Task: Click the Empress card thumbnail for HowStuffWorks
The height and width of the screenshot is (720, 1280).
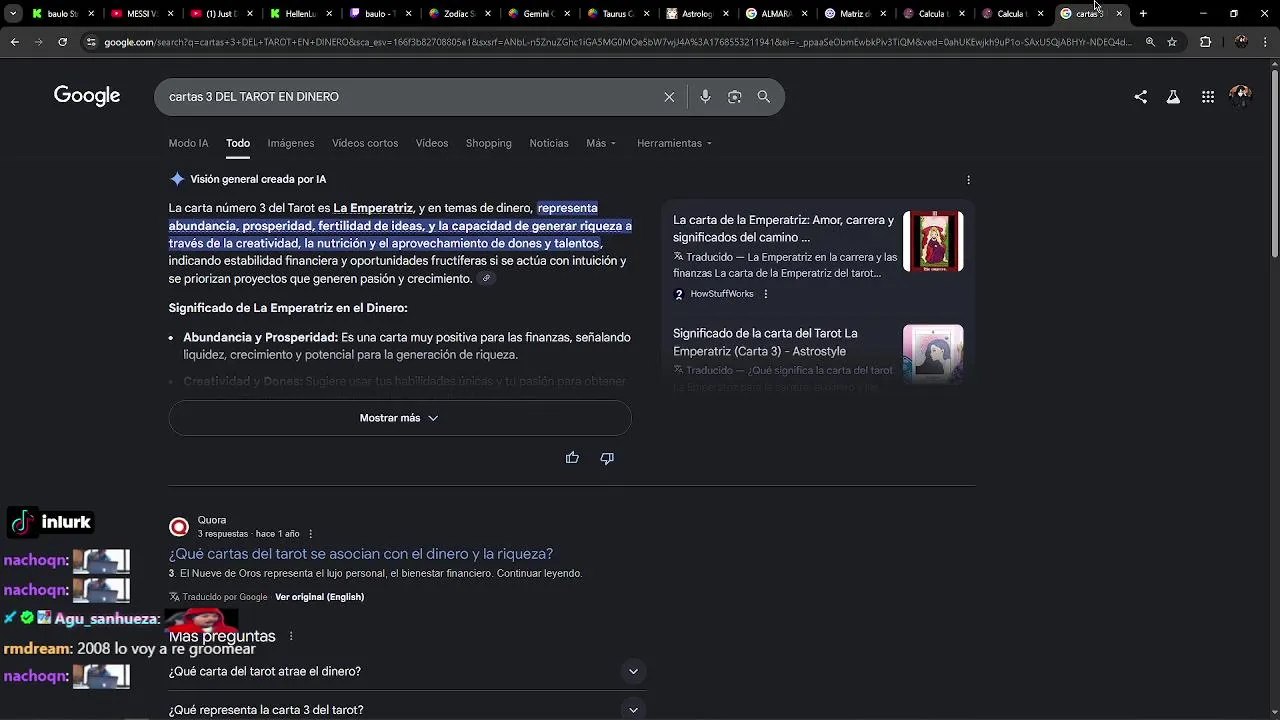Action: pyautogui.click(x=933, y=241)
